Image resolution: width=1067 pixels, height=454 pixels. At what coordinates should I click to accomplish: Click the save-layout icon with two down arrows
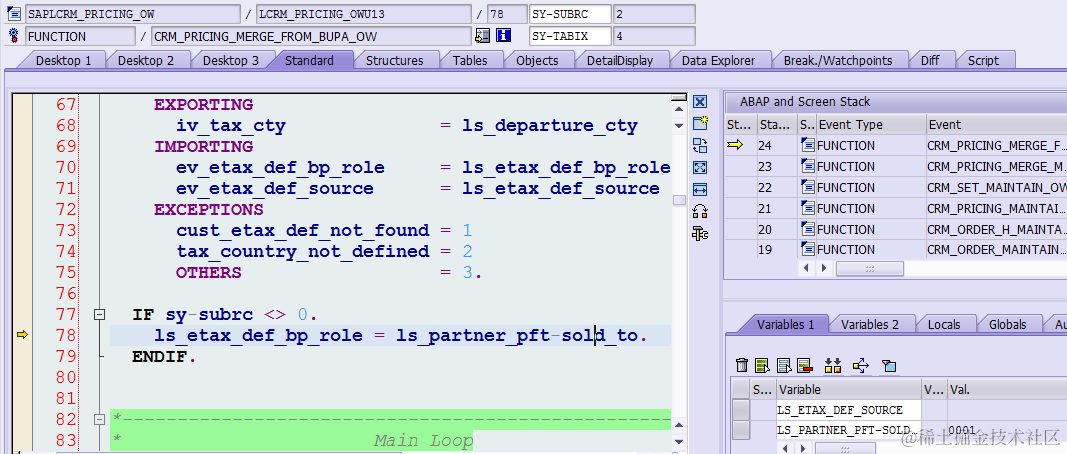(x=833, y=366)
